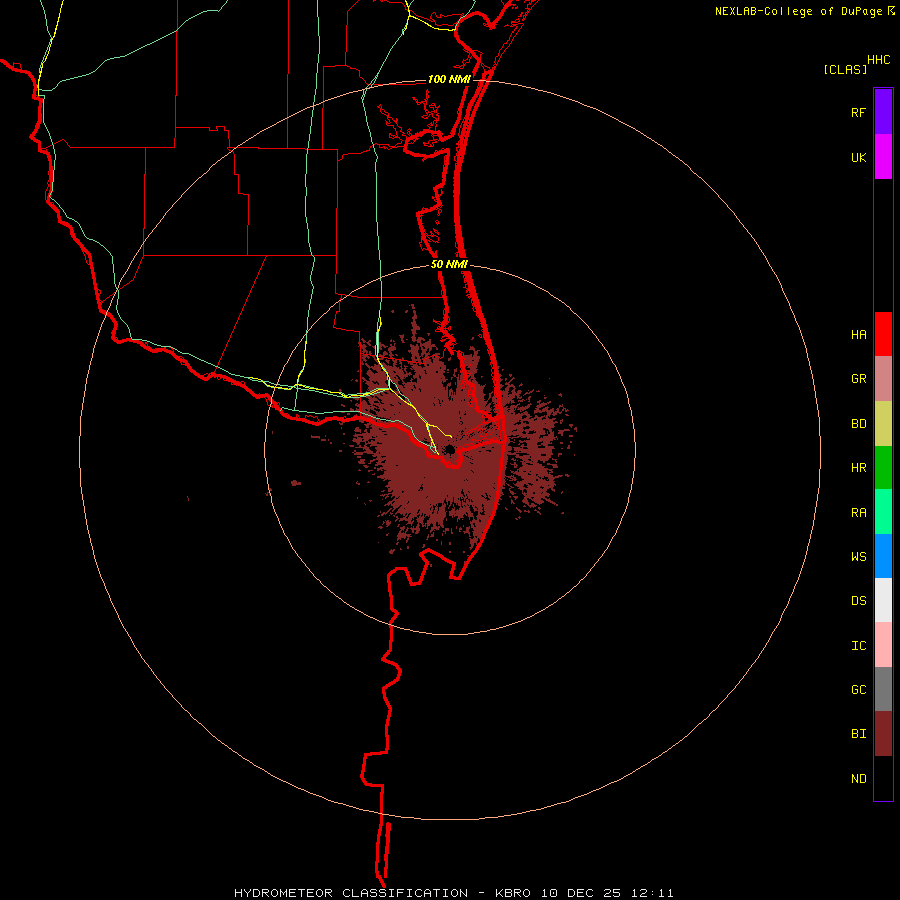Click the black radar site dot
900x900 pixels.
(x=450, y=449)
